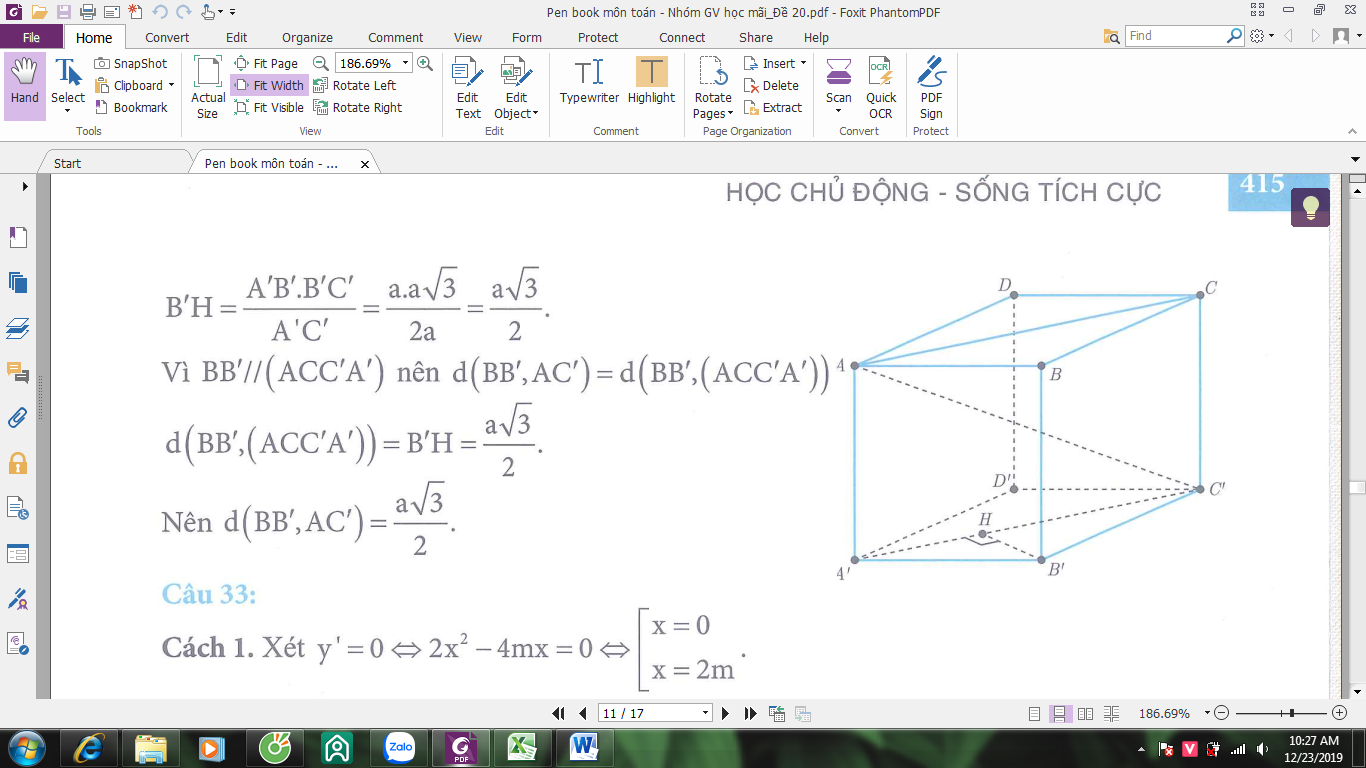Image resolution: width=1366 pixels, height=768 pixels.
Task: Open Microsoft Word from taskbar
Action: [x=583, y=747]
